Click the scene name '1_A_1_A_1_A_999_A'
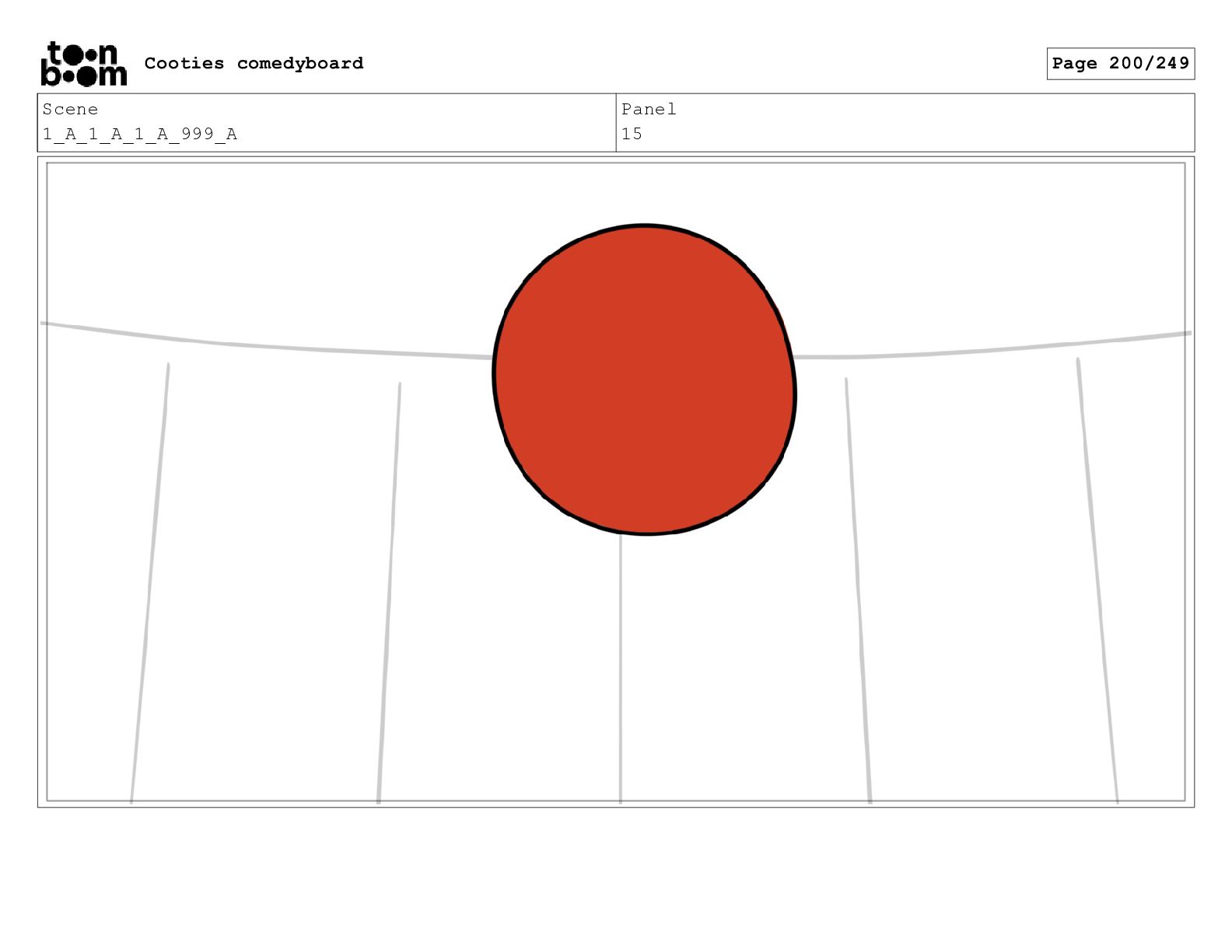The height and width of the screenshot is (952, 1232). click(140, 134)
